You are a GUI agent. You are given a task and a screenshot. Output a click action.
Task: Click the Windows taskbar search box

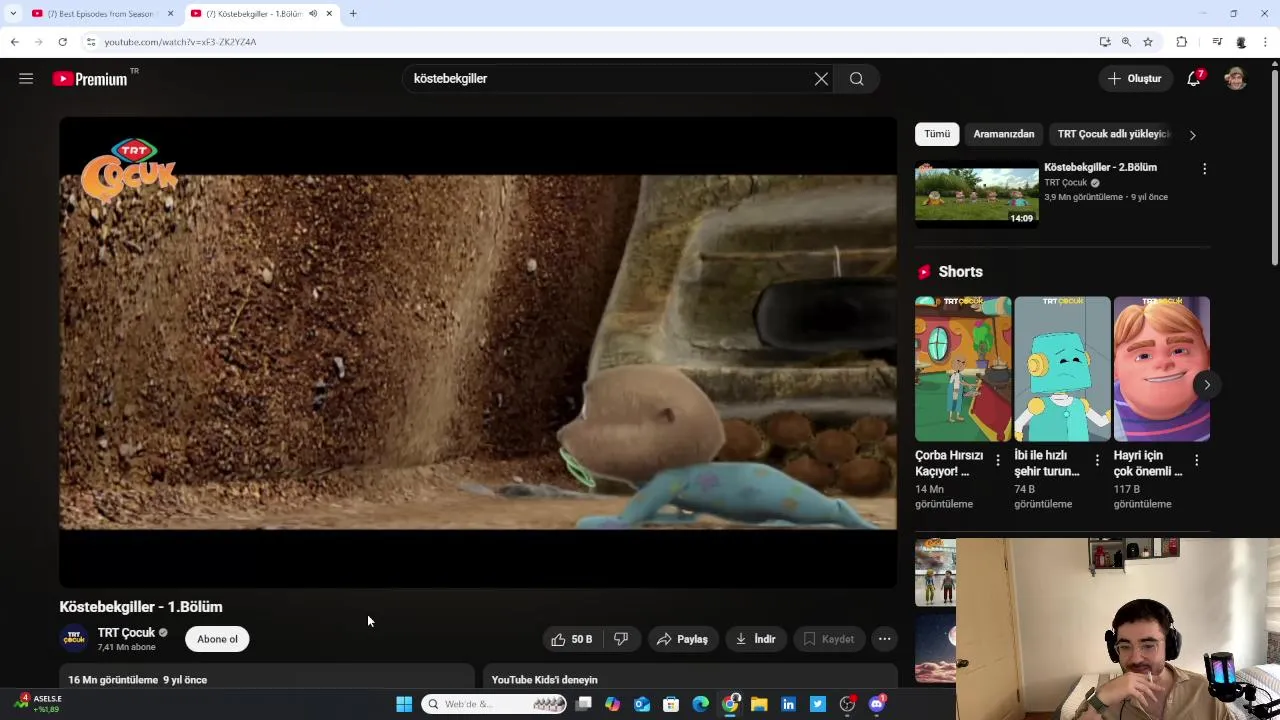click(494, 704)
